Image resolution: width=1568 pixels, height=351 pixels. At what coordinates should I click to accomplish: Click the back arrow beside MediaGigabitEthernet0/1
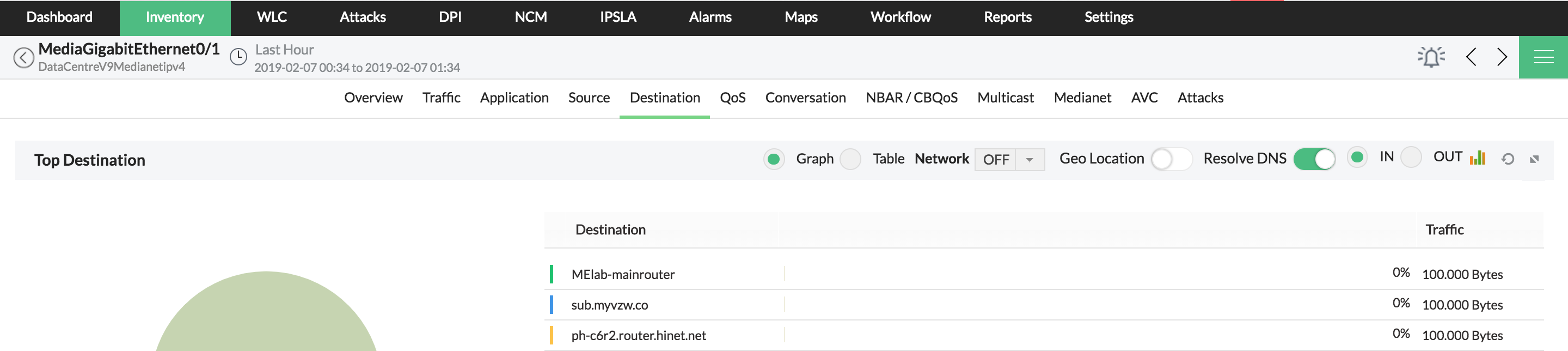click(23, 58)
